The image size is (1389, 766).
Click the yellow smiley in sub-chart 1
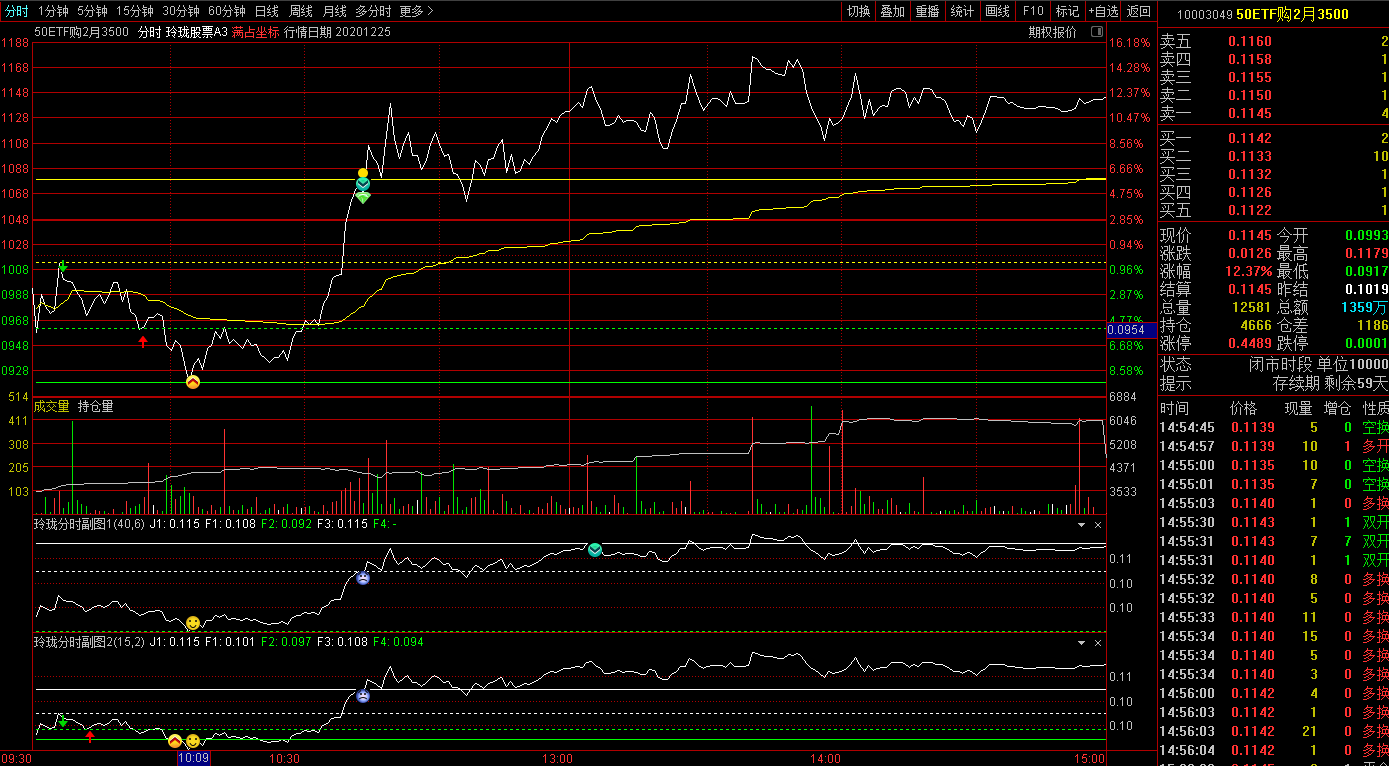(x=193, y=623)
